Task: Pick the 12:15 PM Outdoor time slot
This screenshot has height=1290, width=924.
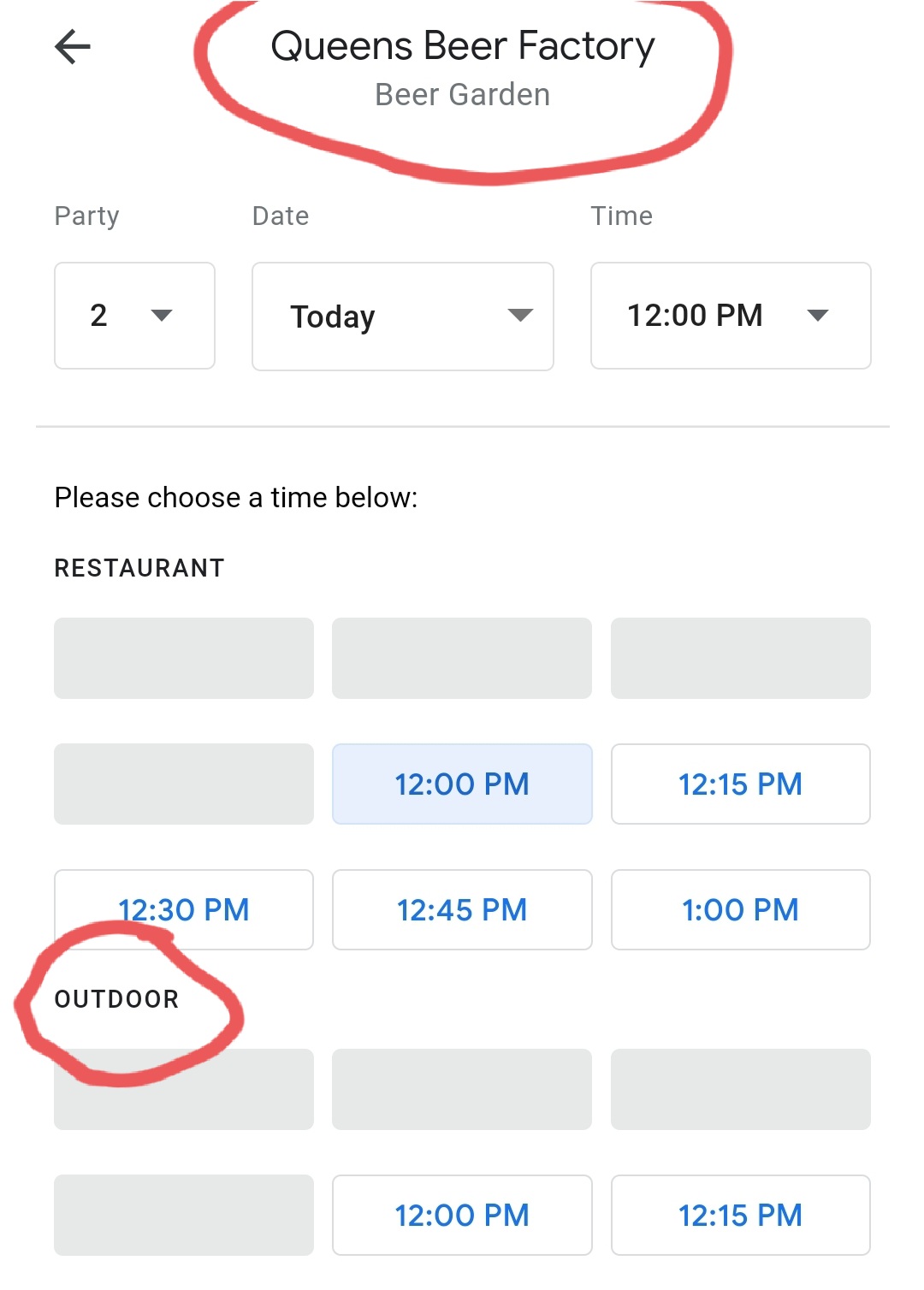Action: tap(740, 1215)
